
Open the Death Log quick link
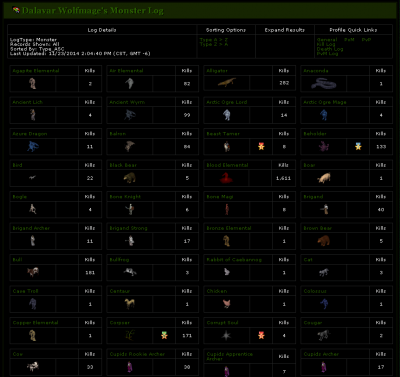(330, 49)
